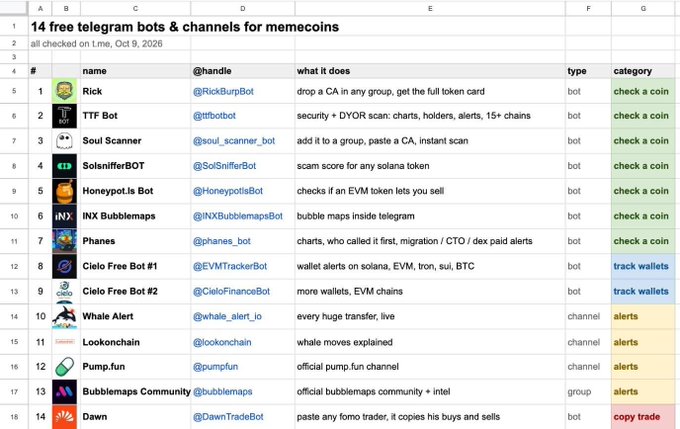Click the Pump.fun pill icon
This screenshot has width=680, height=429.
[64, 367]
